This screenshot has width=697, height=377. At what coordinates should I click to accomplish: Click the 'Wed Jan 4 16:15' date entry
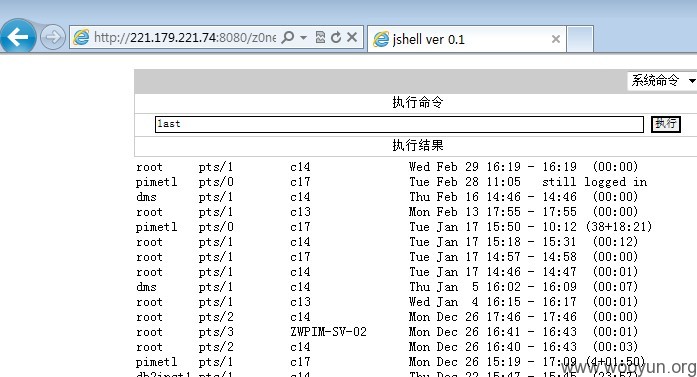pos(465,302)
